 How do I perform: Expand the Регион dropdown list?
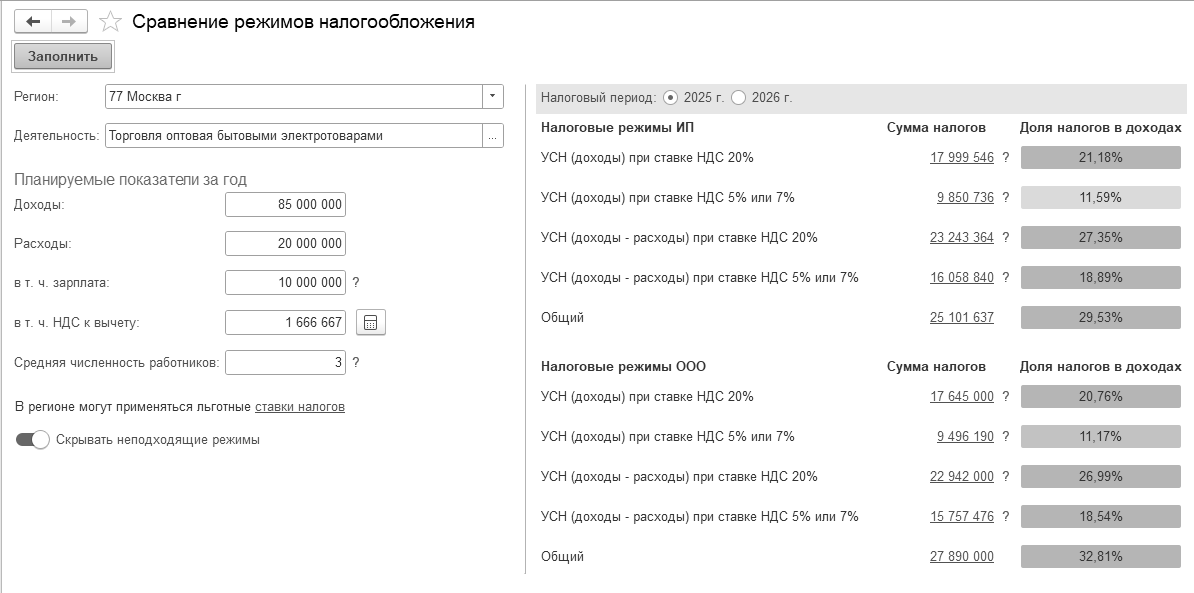[x=493, y=97]
